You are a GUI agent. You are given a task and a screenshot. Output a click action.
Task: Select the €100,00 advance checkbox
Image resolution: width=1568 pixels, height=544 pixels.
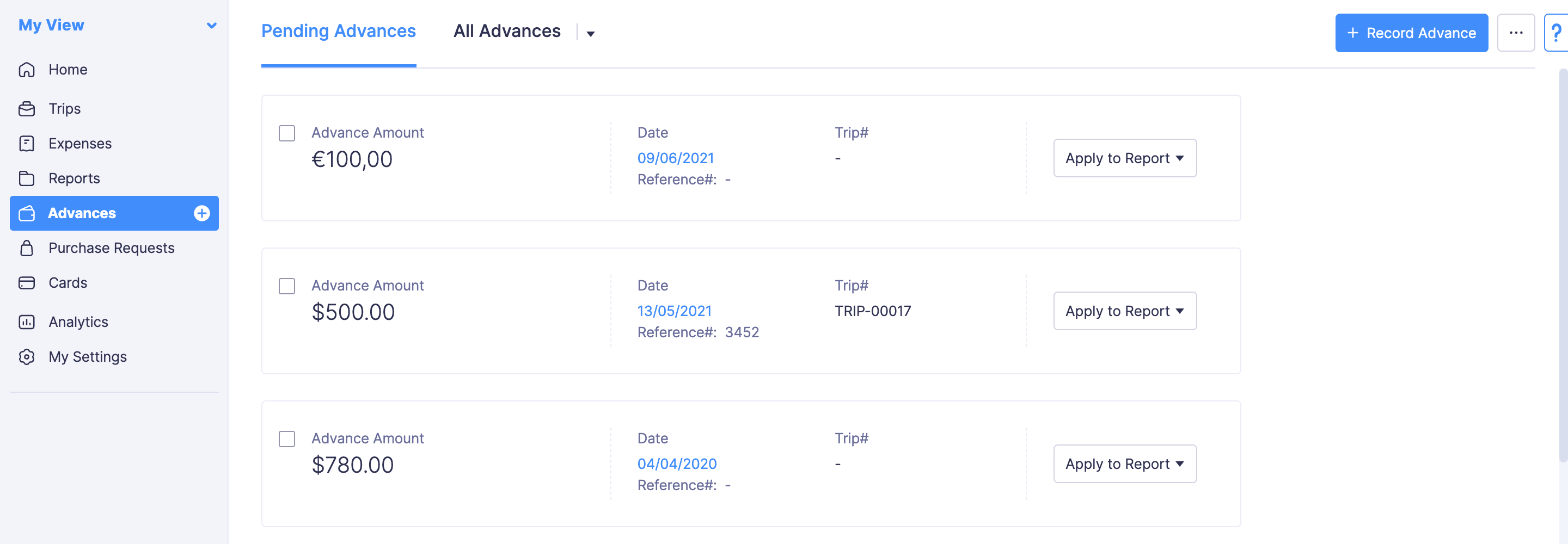[x=287, y=133]
